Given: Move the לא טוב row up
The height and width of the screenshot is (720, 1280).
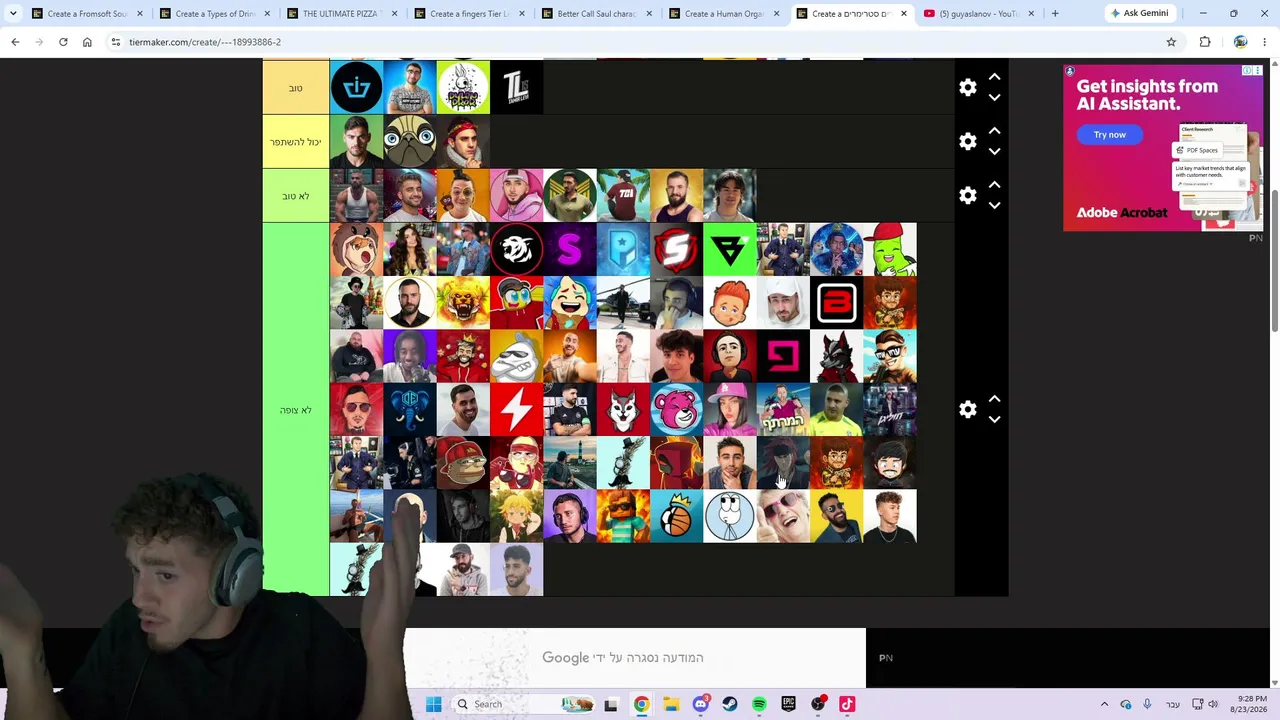Looking at the screenshot, I should tap(994, 185).
